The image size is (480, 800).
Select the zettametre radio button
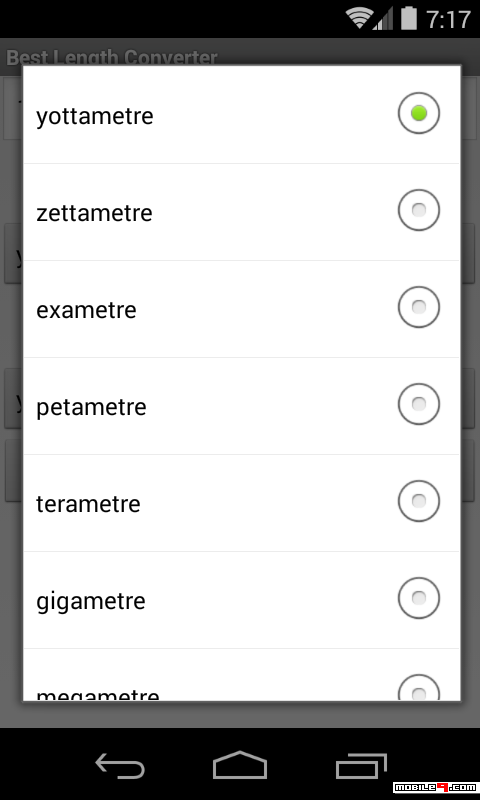[418, 210]
